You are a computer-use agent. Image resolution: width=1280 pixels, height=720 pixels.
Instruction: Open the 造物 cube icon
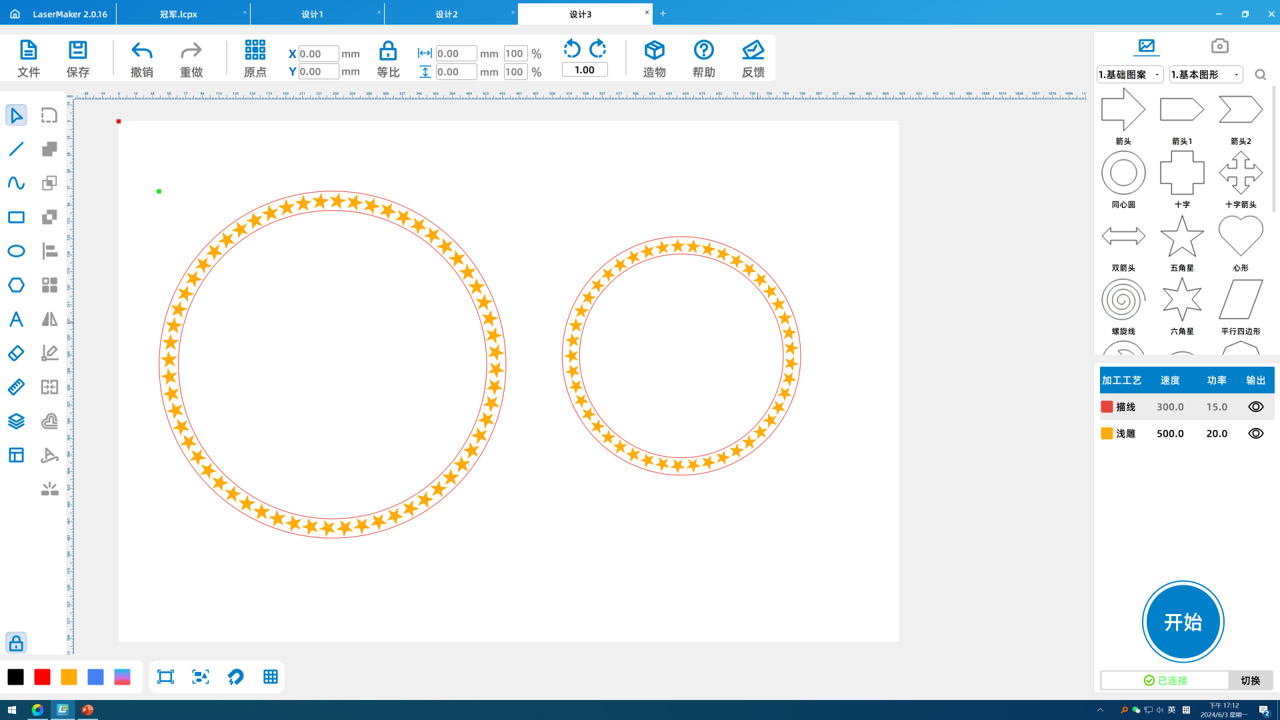pos(654,51)
